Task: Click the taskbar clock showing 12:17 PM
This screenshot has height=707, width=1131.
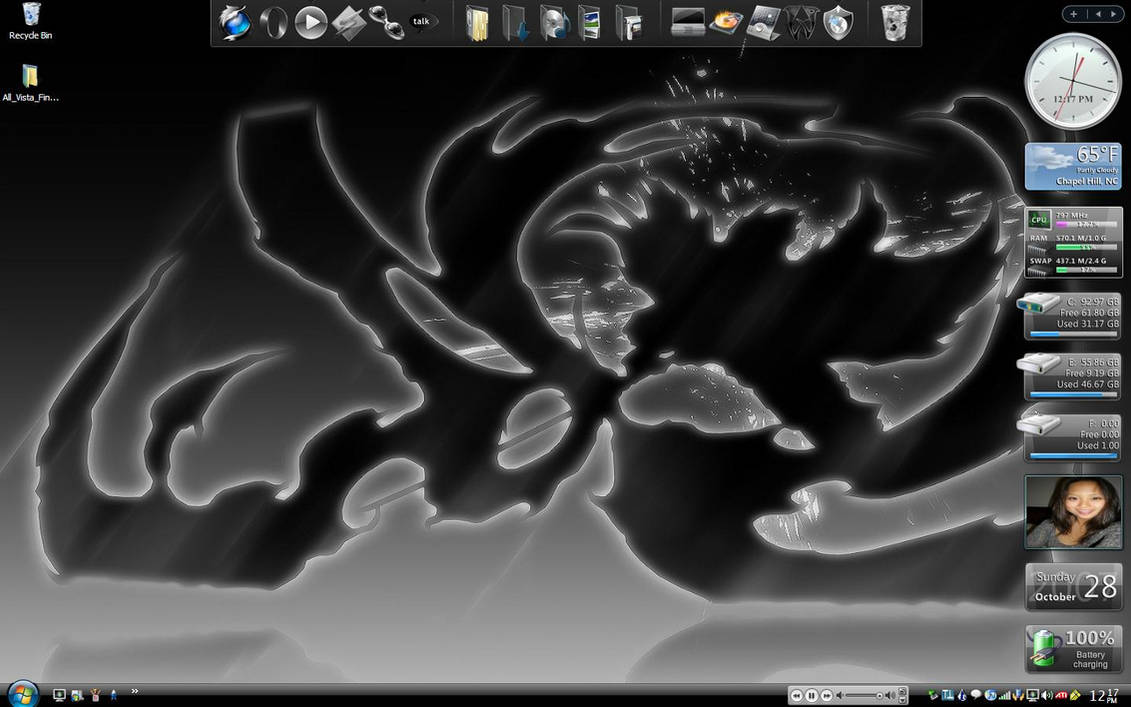Action: click(1104, 695)
